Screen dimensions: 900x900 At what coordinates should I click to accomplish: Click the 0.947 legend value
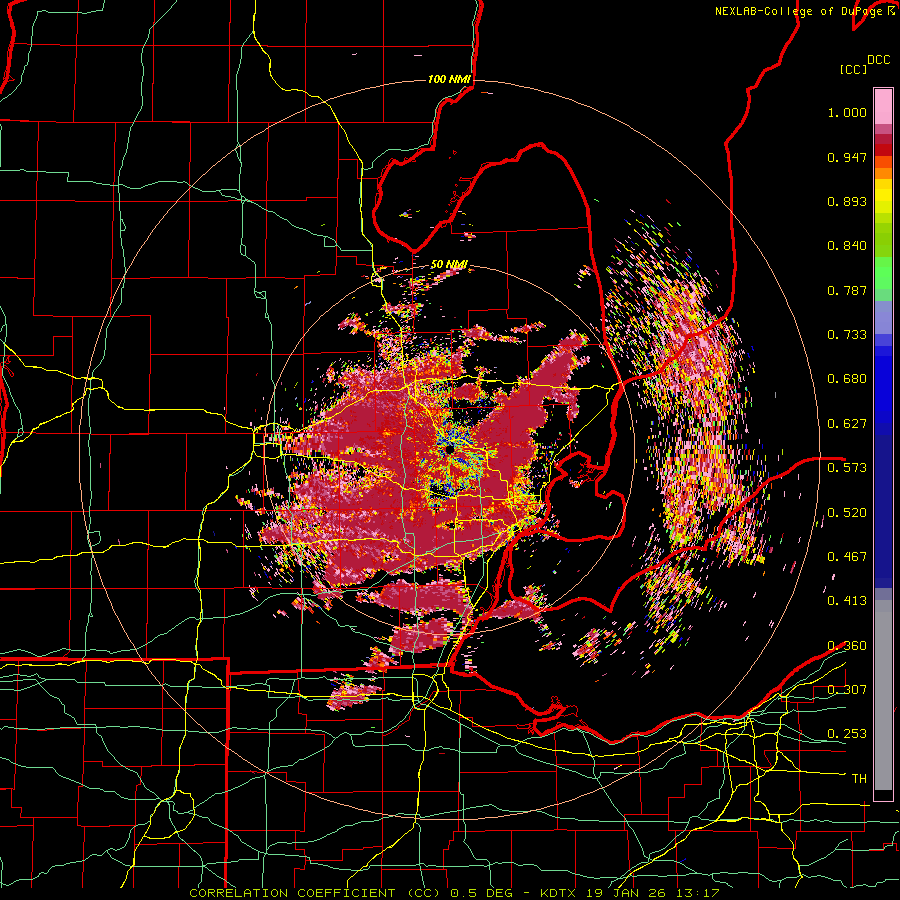(x=847, y=157)
